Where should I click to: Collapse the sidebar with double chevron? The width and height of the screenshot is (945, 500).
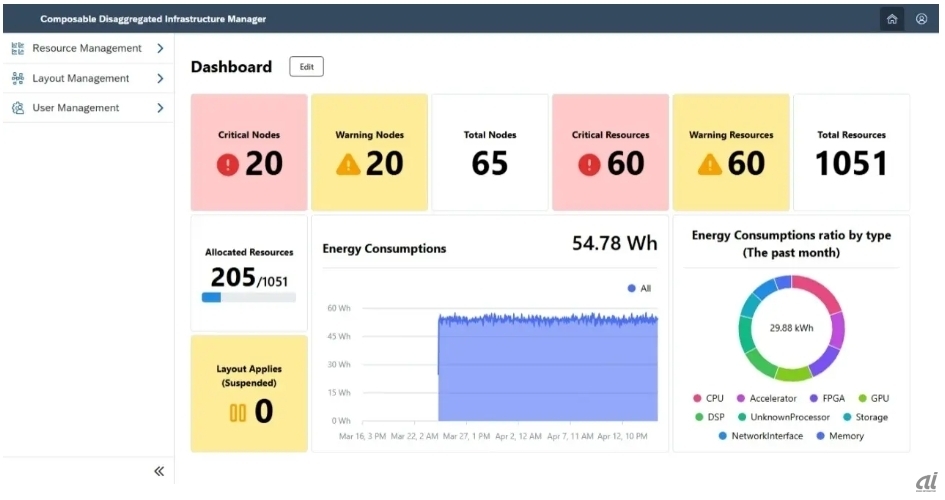coord(159,472)
